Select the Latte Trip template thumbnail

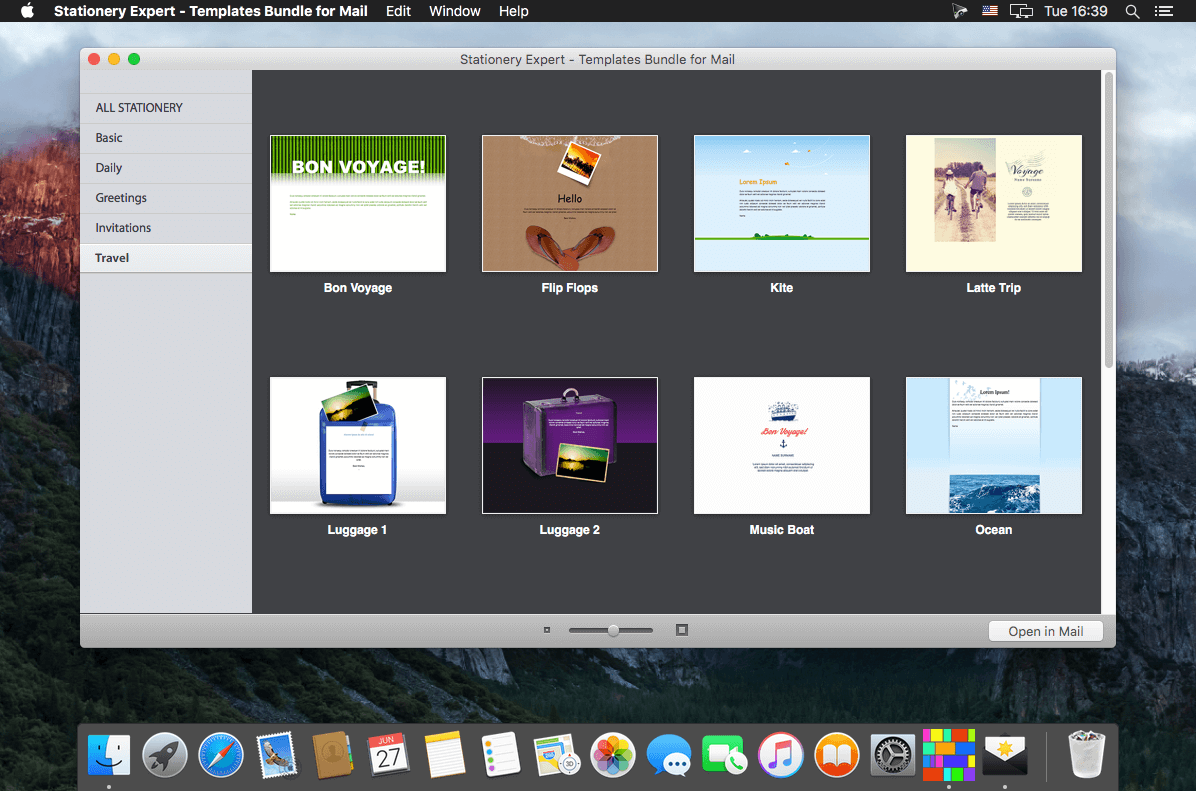coord(994,204)
